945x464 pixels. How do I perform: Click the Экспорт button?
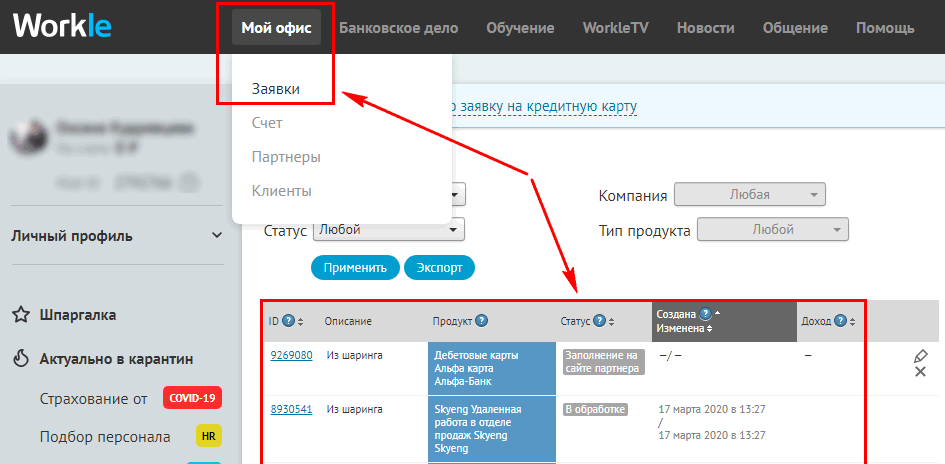[x=439, y=268]
